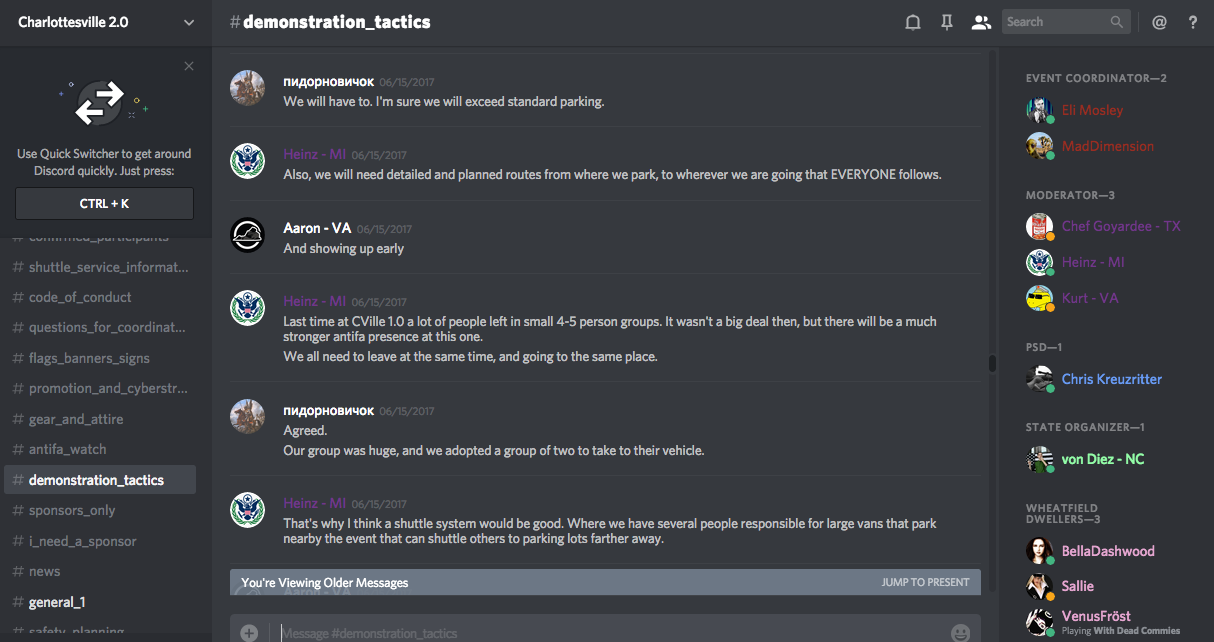
Task: Jump to present messages
Action: click(x=925, y=582)
